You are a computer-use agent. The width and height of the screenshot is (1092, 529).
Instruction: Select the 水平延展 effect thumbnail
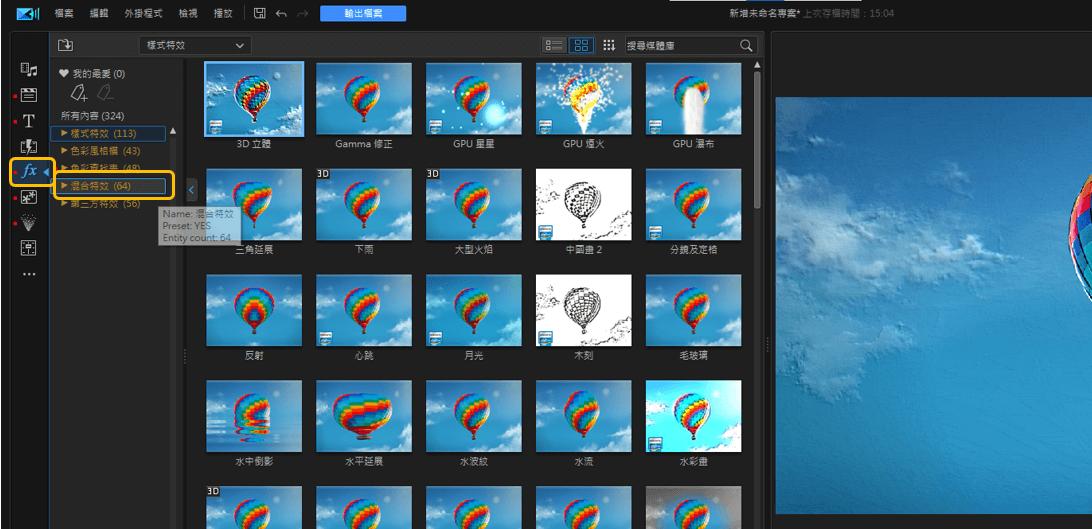click(x=364, y=416)
